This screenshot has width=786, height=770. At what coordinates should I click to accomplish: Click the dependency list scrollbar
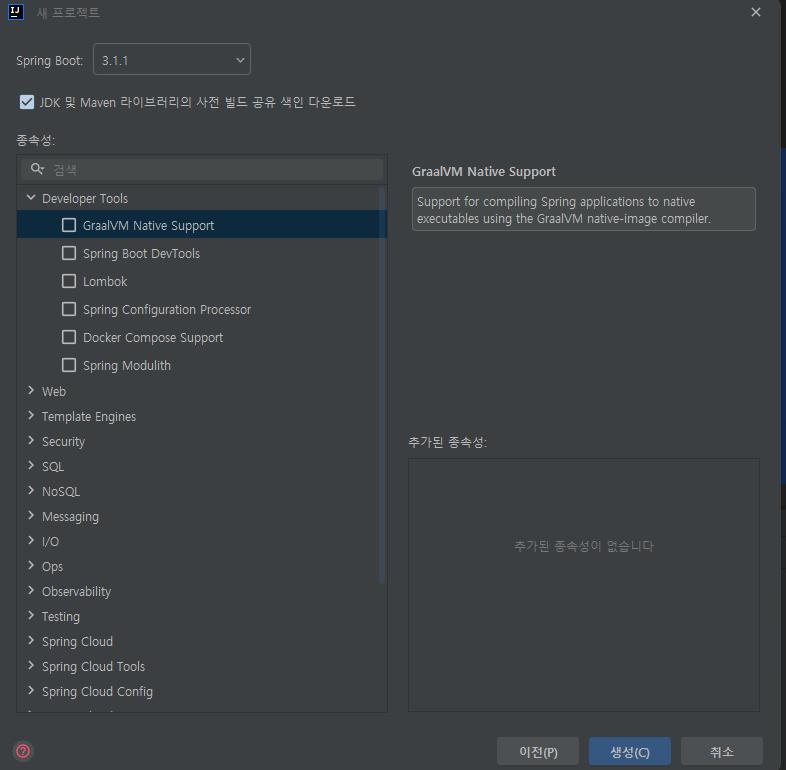(x=382, y=386)
